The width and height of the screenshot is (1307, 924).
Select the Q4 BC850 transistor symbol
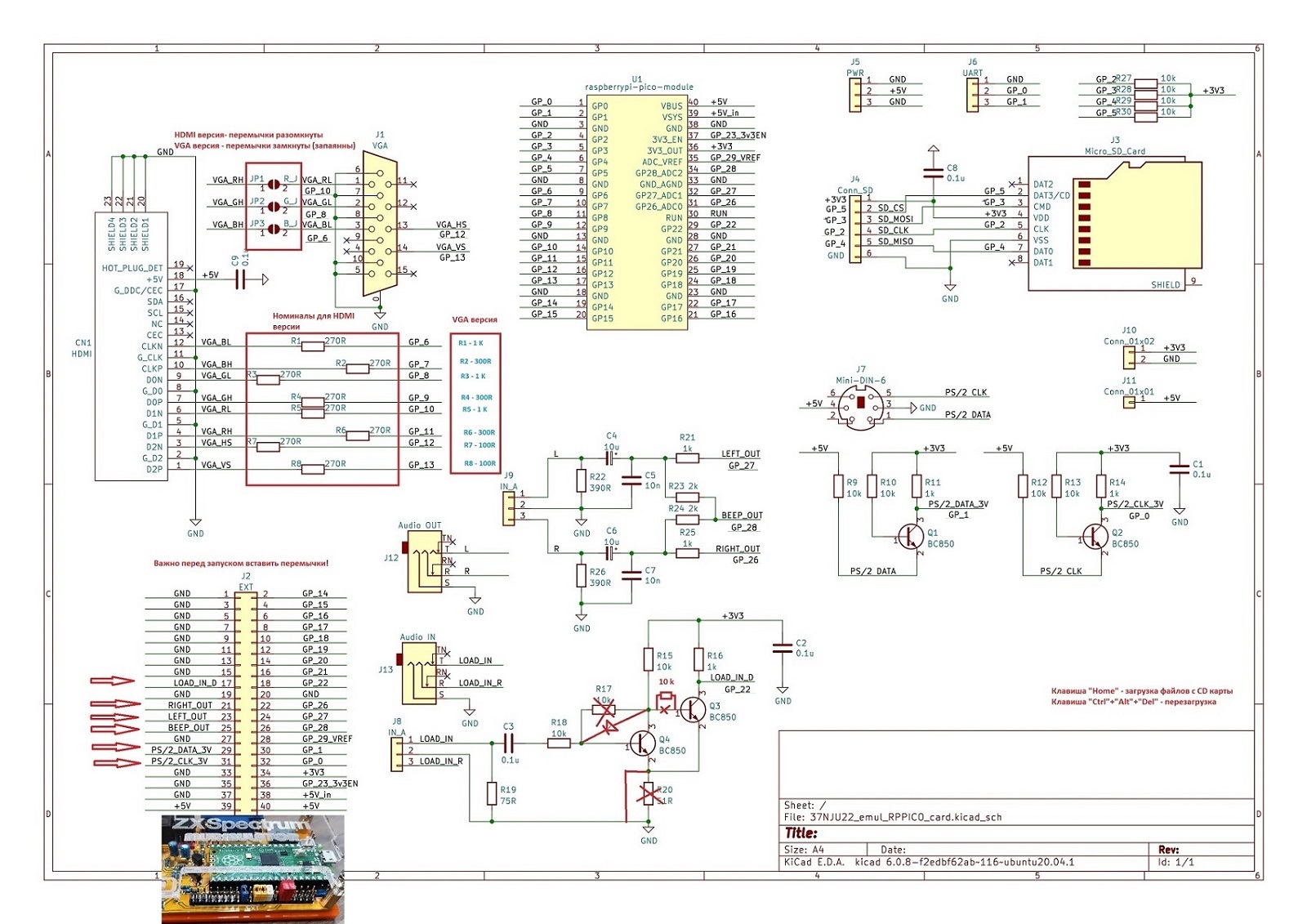click(642, 743)
